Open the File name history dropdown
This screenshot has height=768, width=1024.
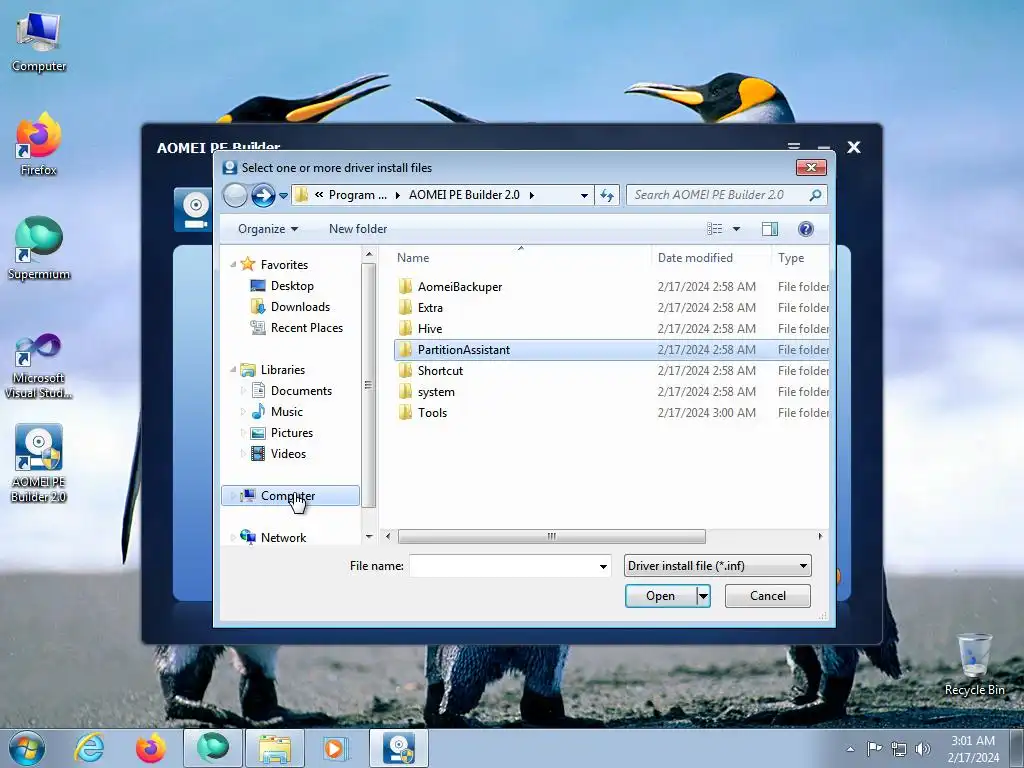pyautogui.click(x=603, y=566)
